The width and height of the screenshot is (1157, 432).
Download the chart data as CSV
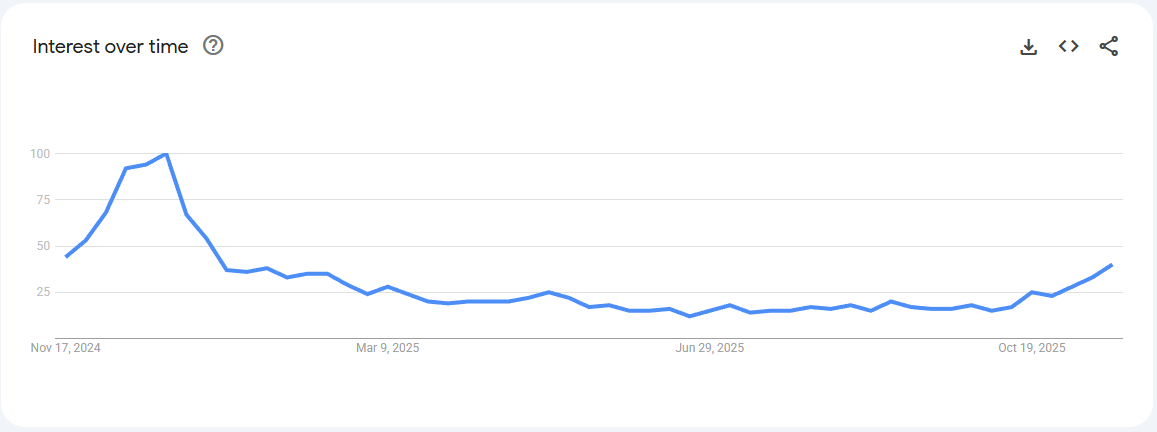1028,47
